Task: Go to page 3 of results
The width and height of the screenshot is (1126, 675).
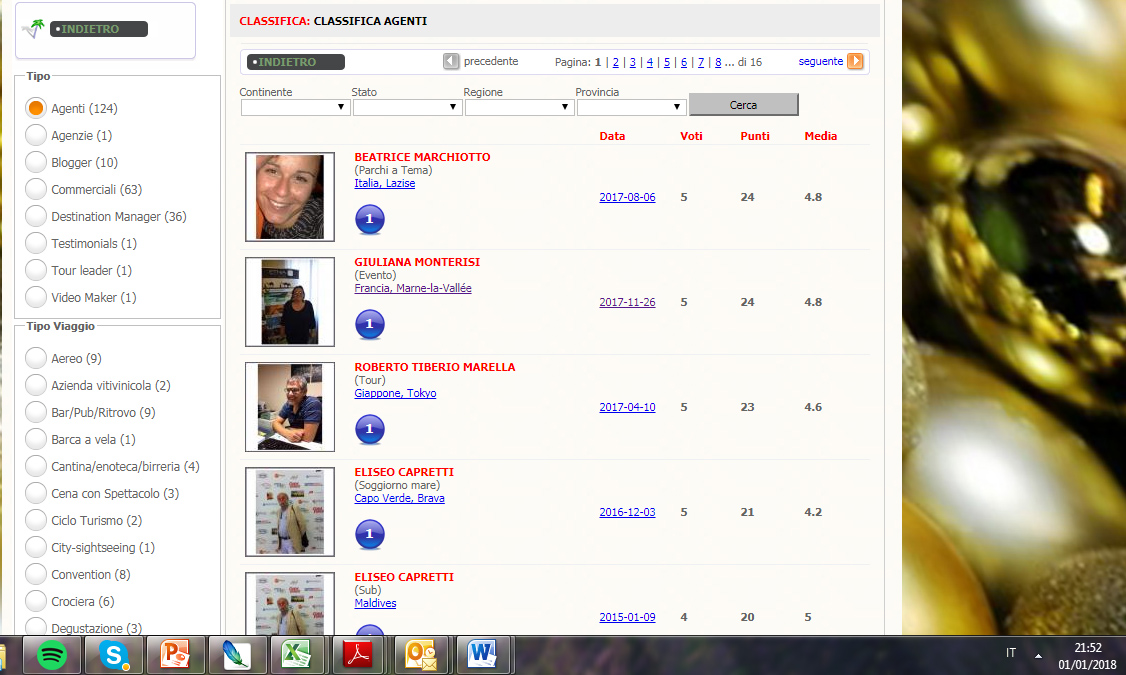Action: click(x=633, y=62)
